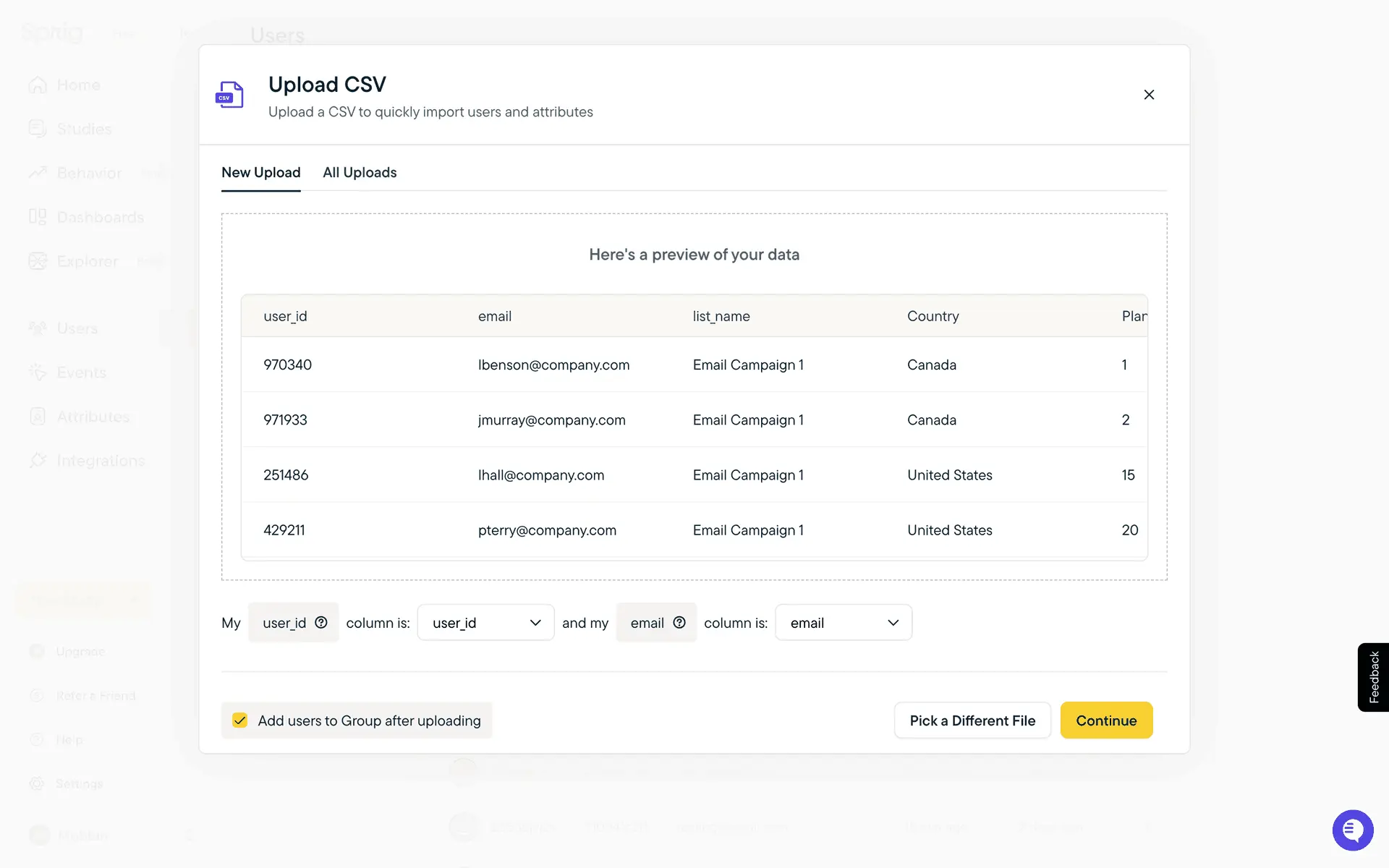1389x868 pixels.
Task: Click the Country column header
Action: tap(933, 317)
